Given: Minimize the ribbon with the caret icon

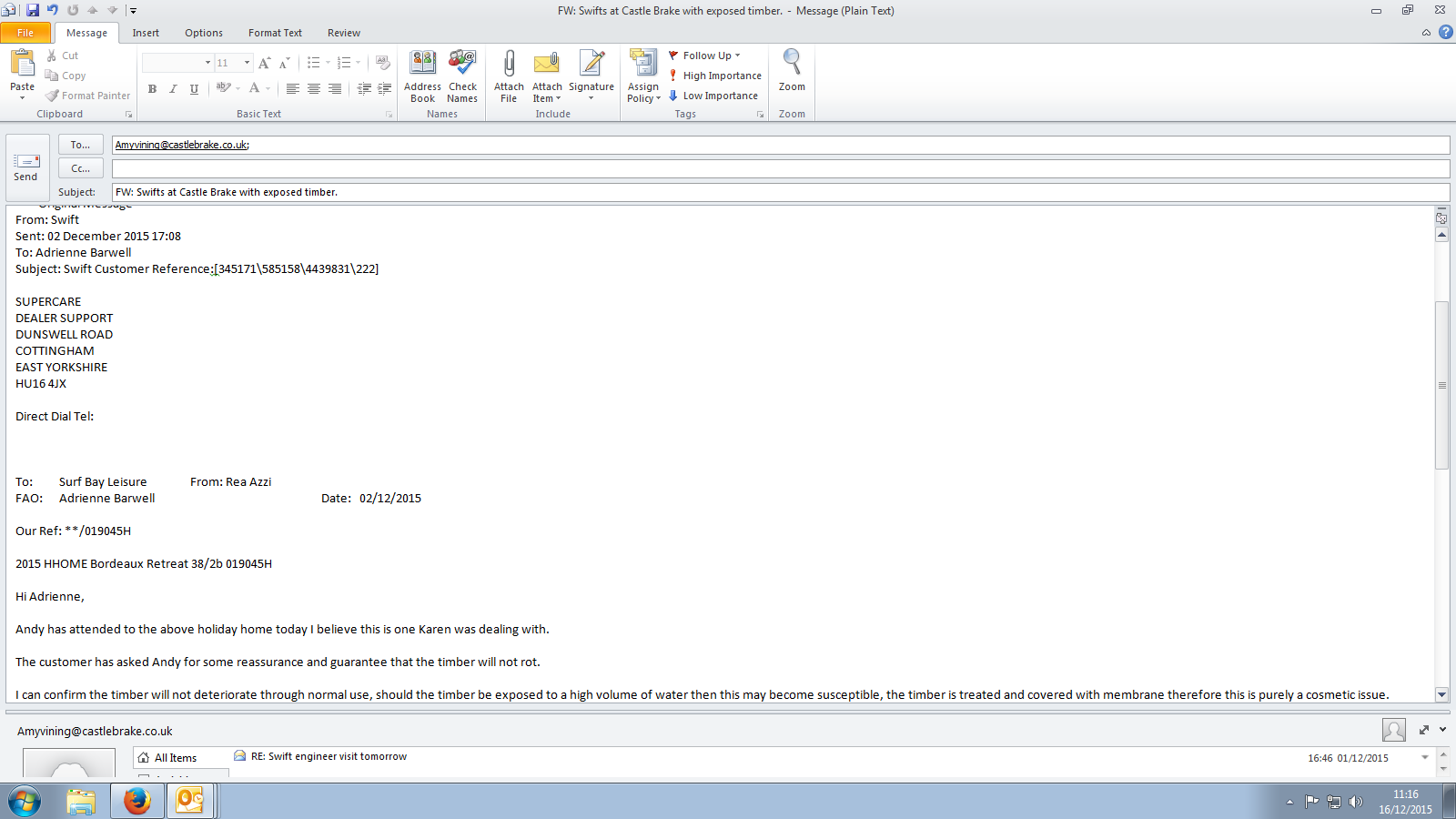Looking at the screenshot, I should click(1426, 33).
